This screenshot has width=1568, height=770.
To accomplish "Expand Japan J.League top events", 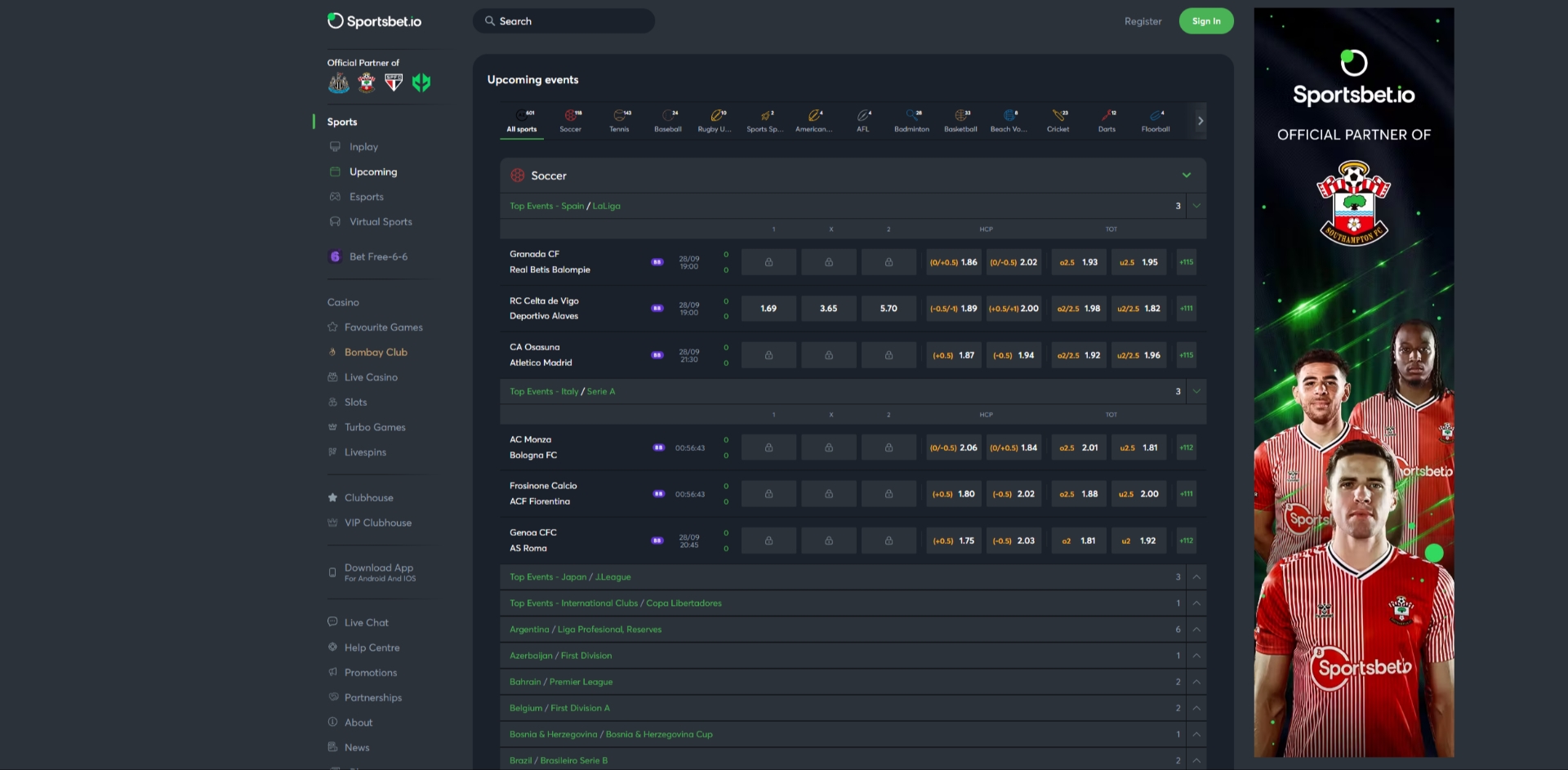I will pyautogui.click(x=1196, y=576).
